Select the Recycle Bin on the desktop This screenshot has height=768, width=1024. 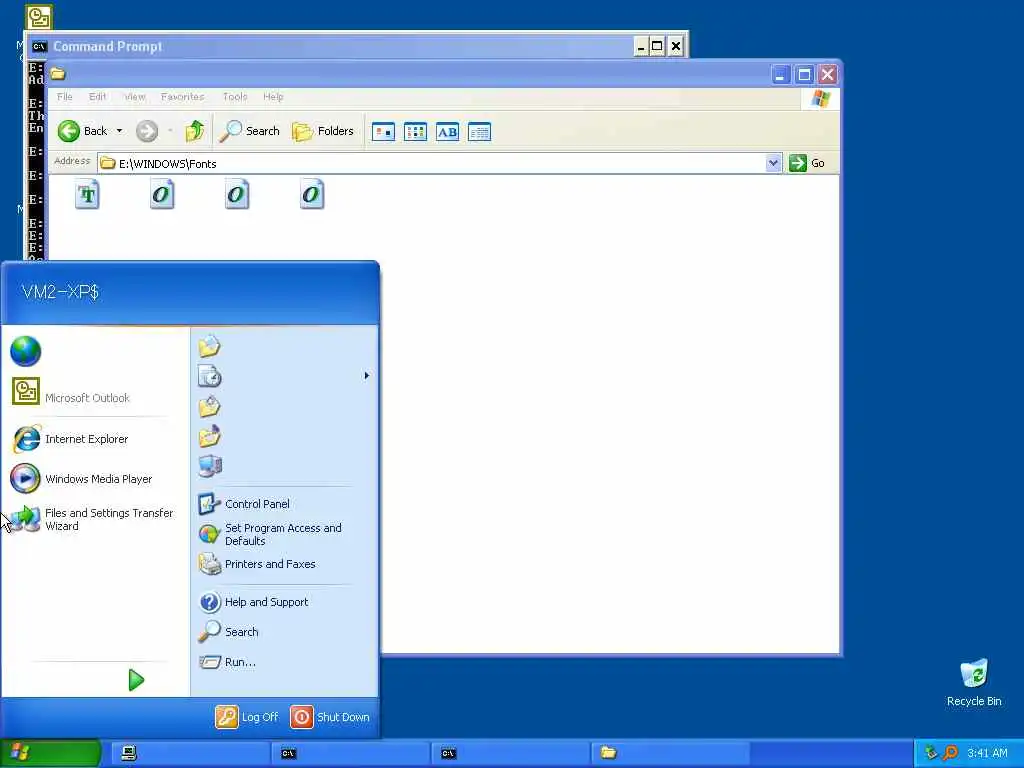point(974,683)
